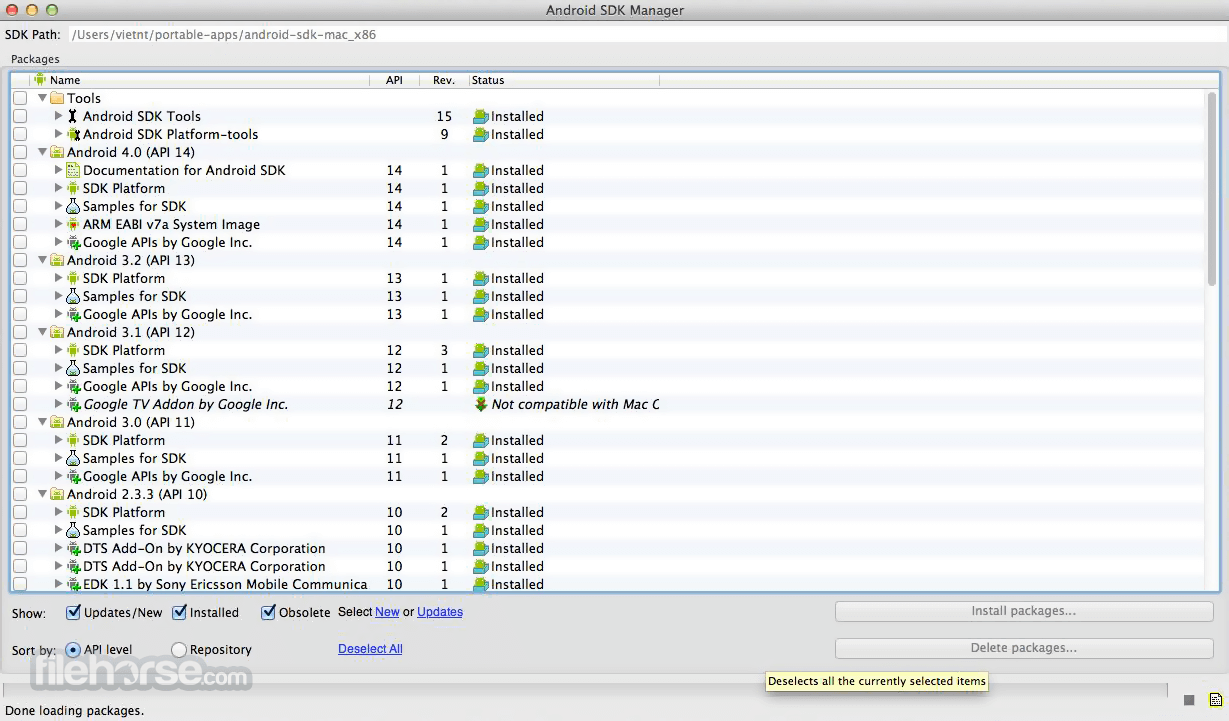Check the Android 4.0 (API 14) checkbox
This screenshot has height=721, width=1229.
(20, 152)
